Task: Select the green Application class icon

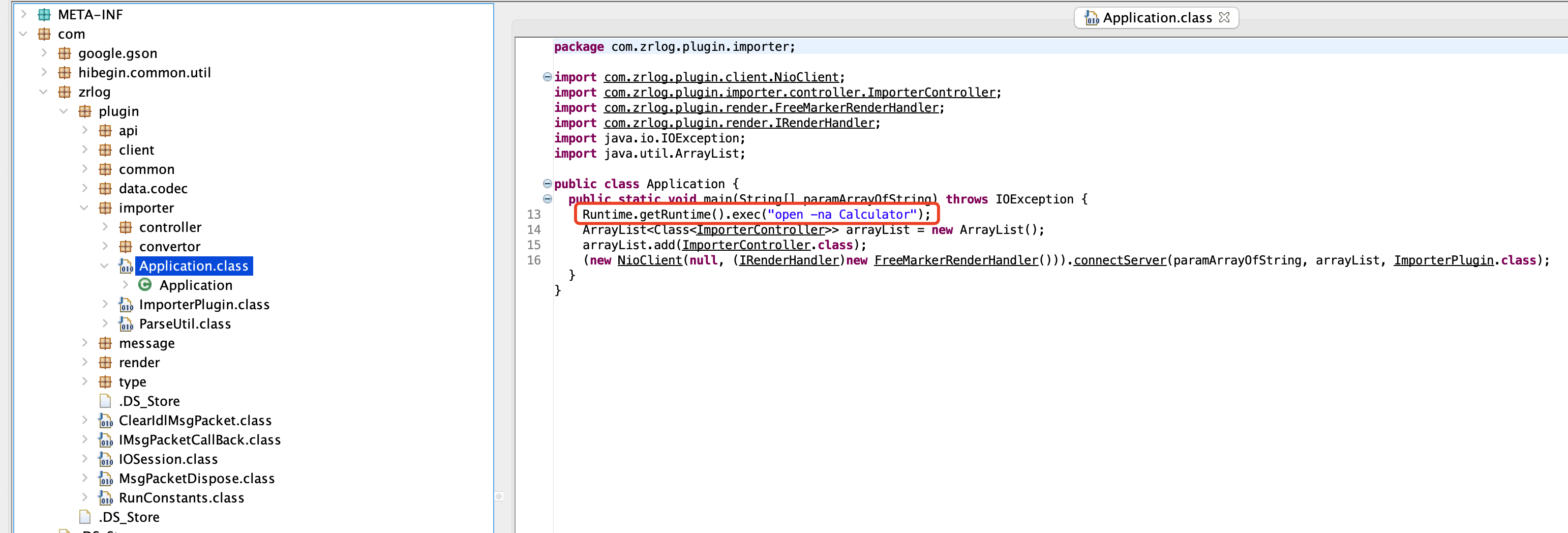Action: tap(145, 284)
